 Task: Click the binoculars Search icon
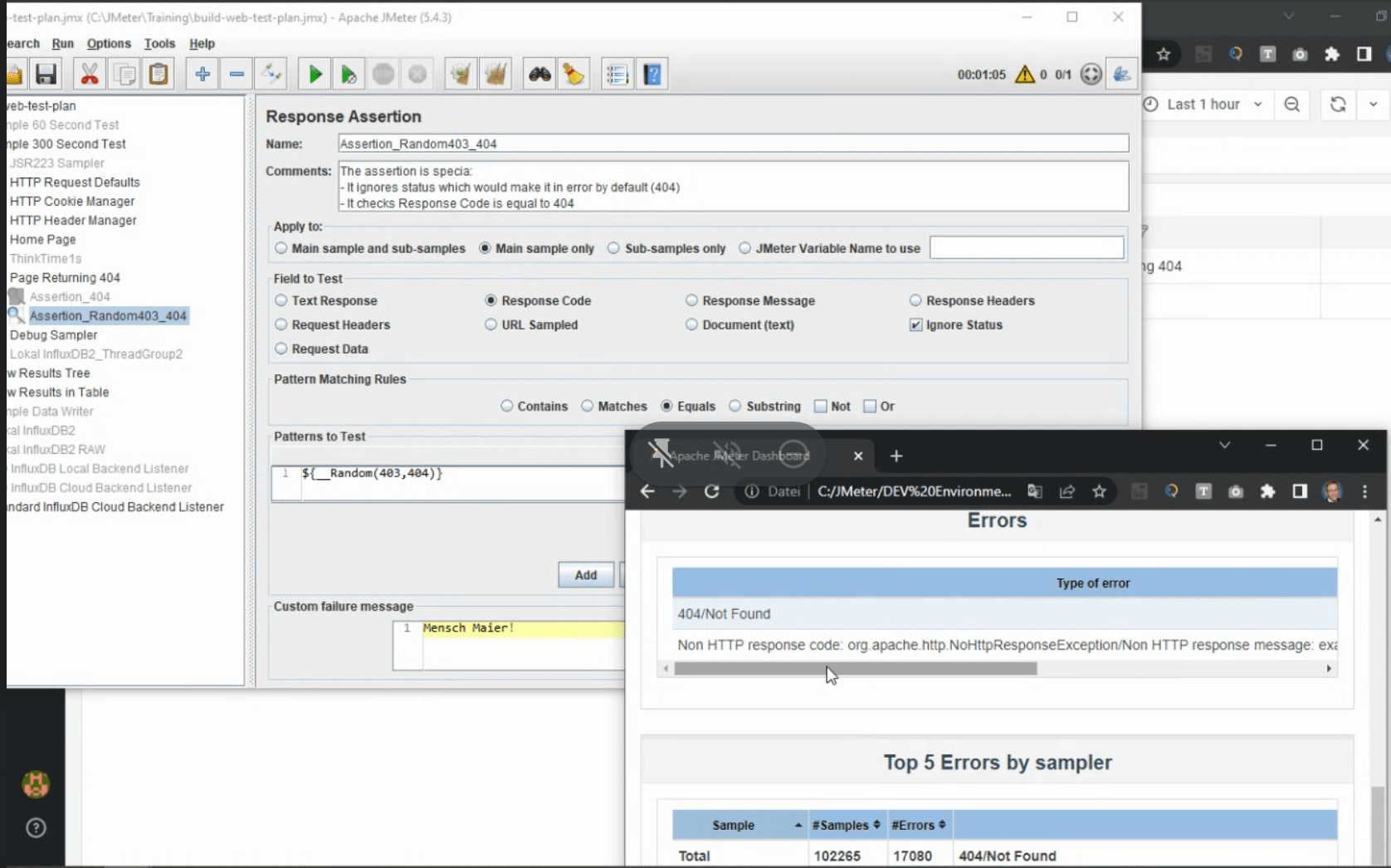[539, 75]
